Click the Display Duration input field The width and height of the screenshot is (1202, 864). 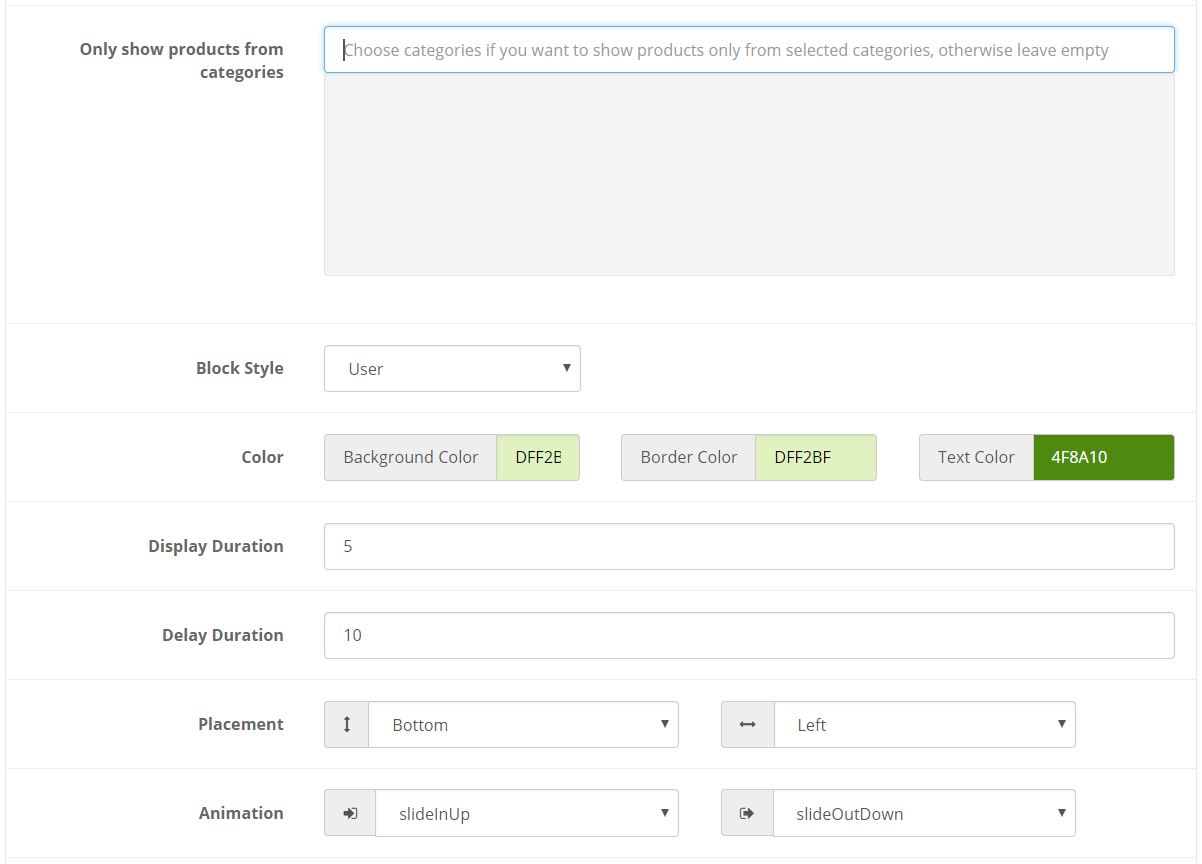coord(749,546)
